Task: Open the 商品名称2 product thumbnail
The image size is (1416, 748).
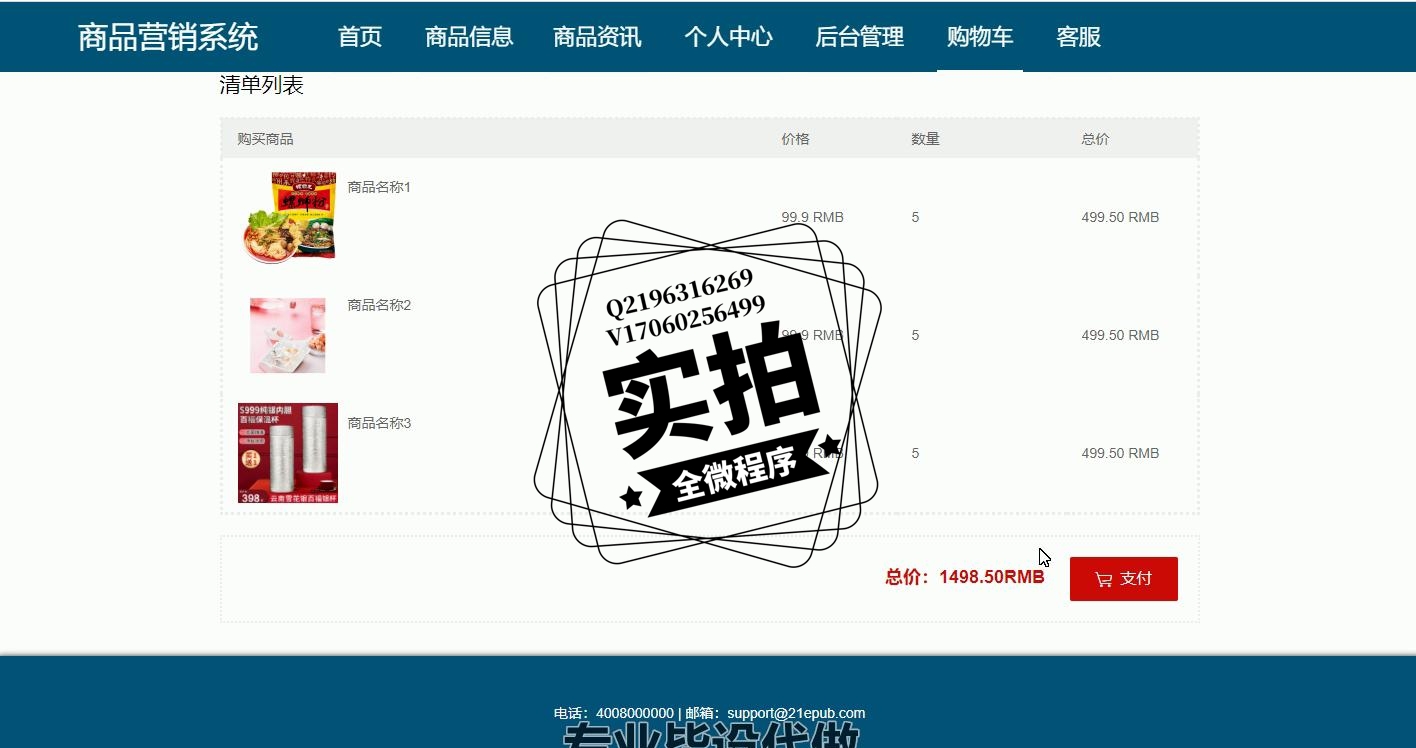Action: (x=288, y=335)
